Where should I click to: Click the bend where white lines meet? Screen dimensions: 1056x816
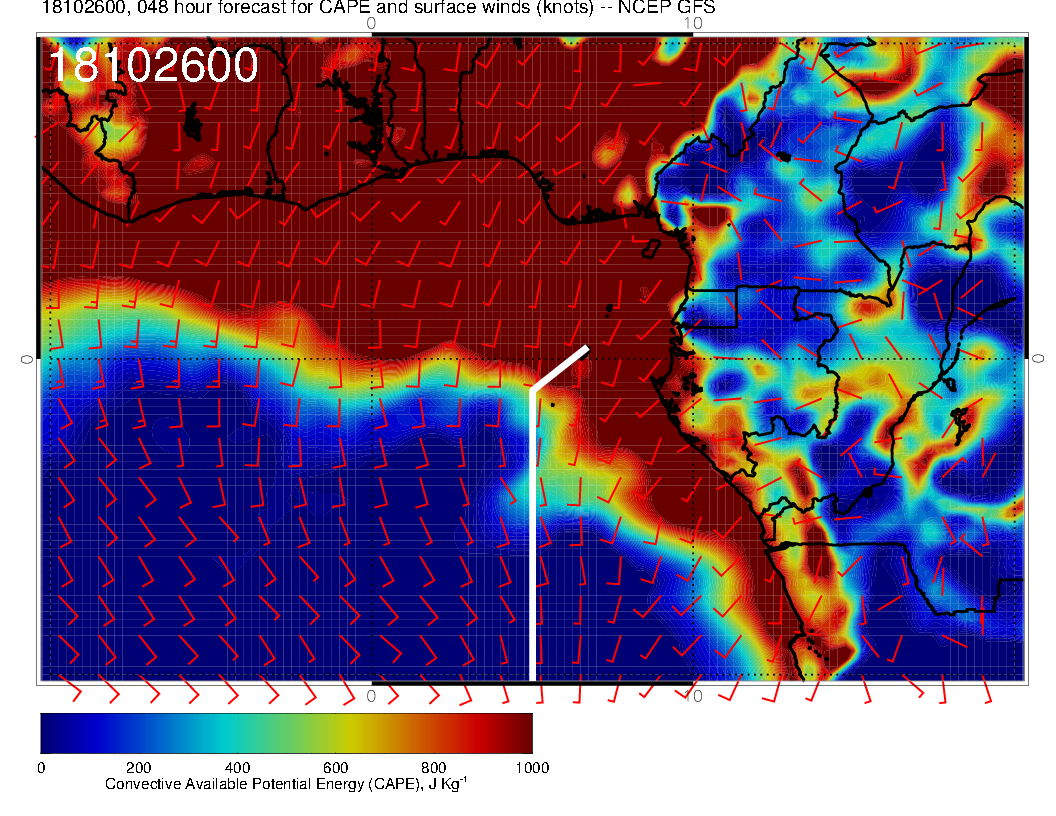tap(532, 390)
